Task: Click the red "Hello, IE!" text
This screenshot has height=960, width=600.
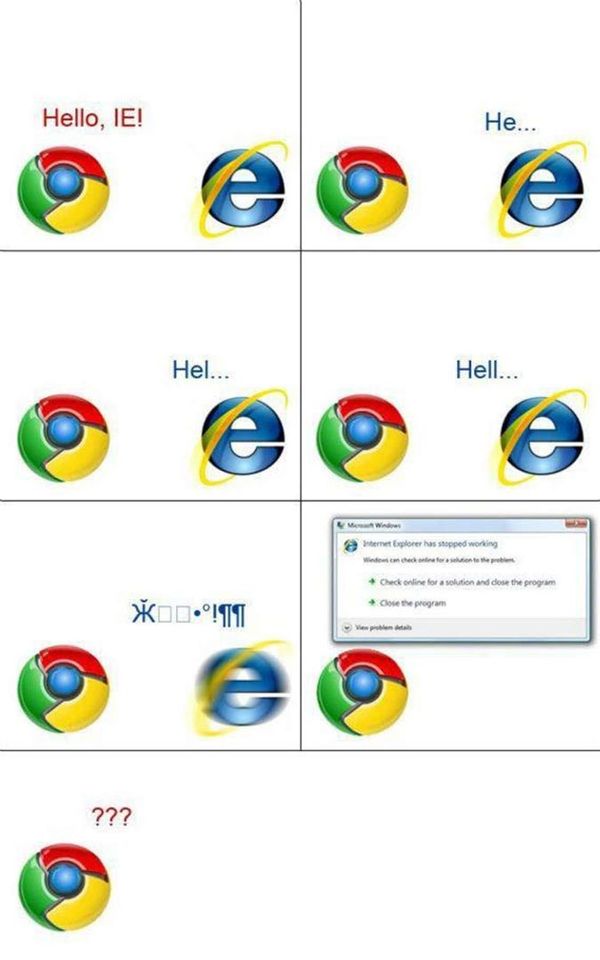Action: click(92, 118)
